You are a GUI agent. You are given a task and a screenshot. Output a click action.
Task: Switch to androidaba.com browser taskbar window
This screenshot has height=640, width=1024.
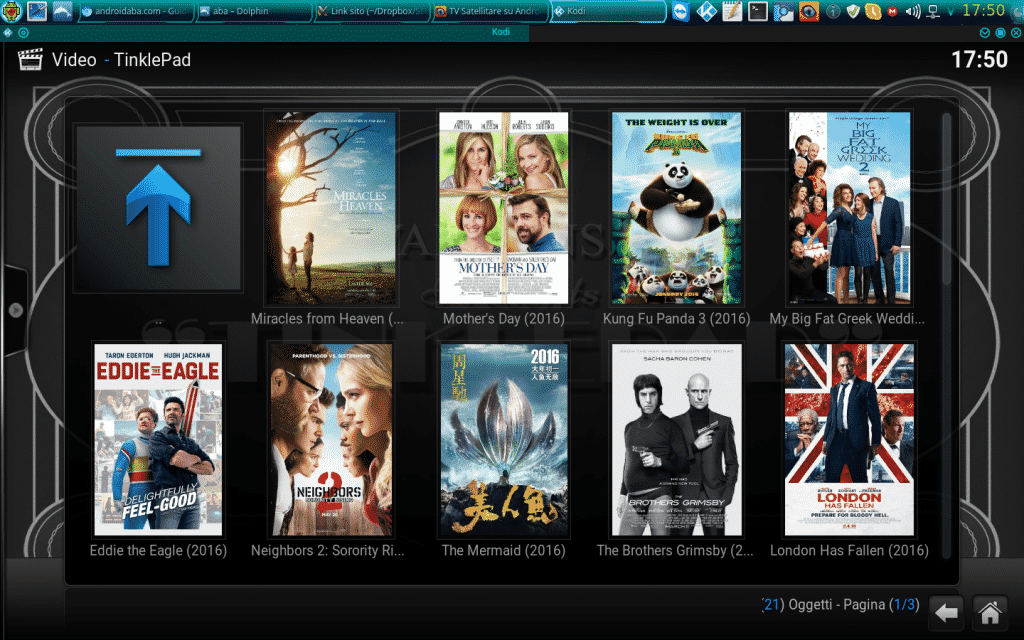pos(136,11)
